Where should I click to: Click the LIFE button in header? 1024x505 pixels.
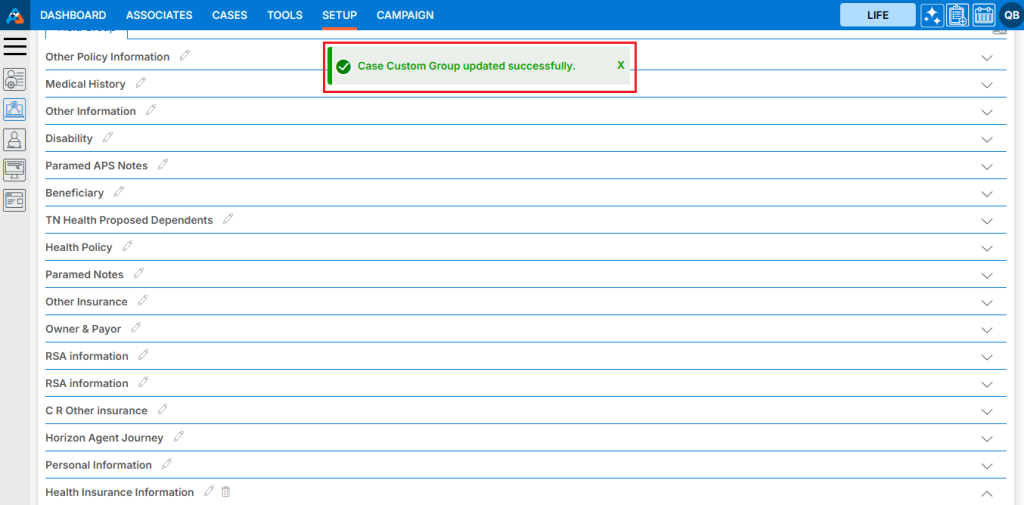[877, 15]
